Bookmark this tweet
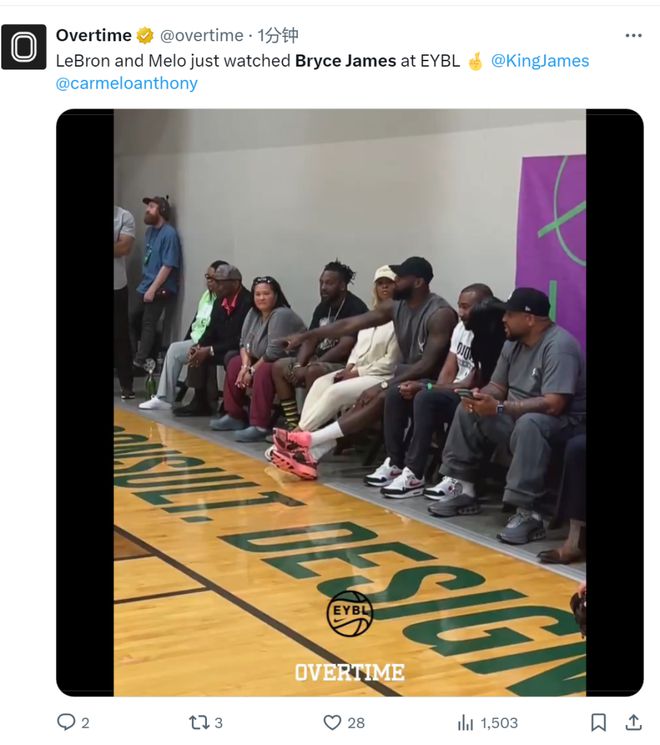The height and width of the screenshot is (745, 660). tap(598, 723)
